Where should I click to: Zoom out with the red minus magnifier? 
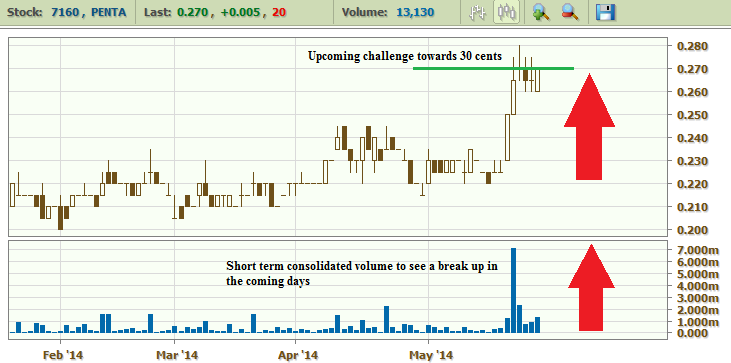click(570, 12)
